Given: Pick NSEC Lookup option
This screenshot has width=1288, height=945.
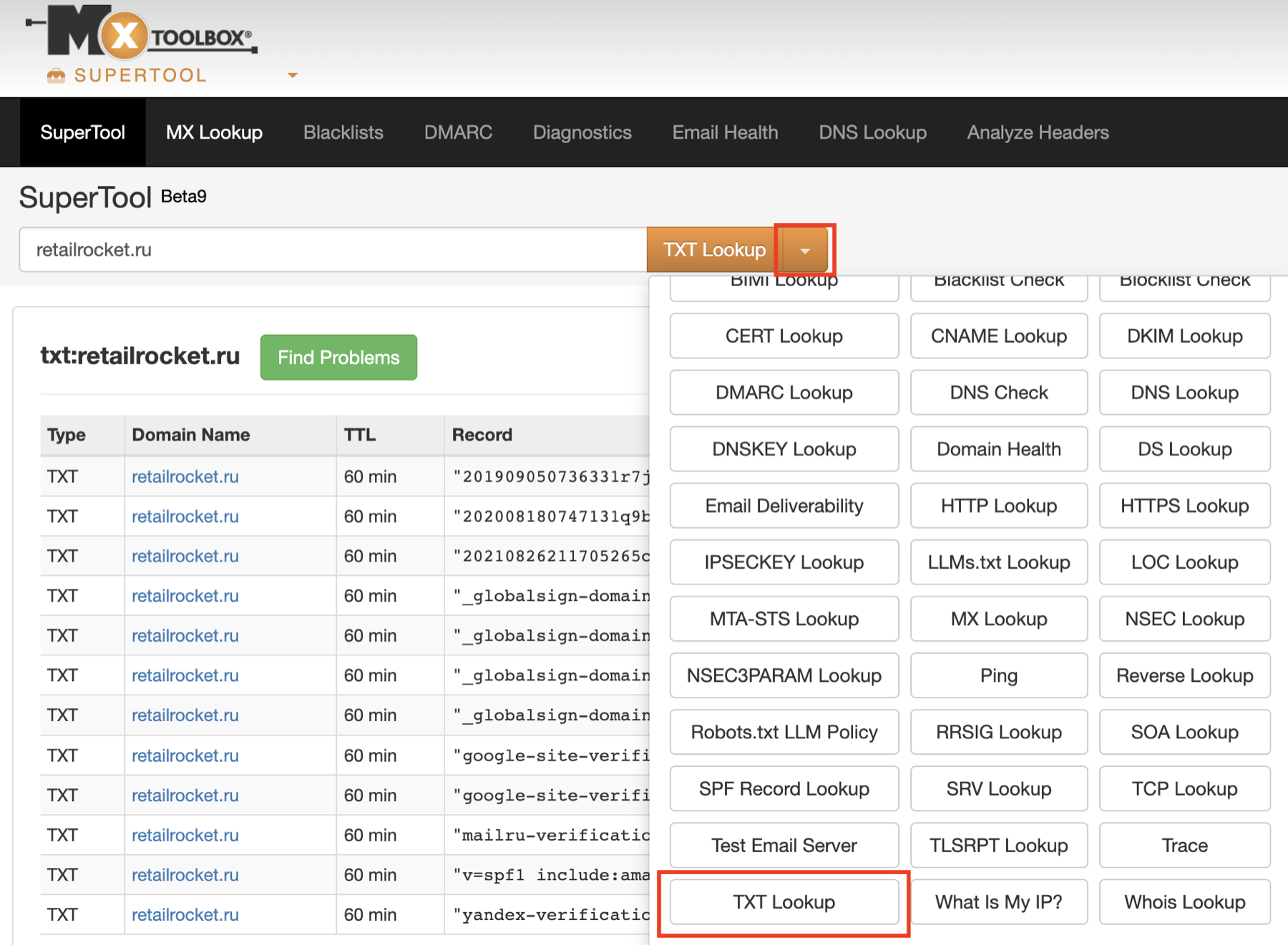Looking at the screenshot, I should pos(1185,619).
